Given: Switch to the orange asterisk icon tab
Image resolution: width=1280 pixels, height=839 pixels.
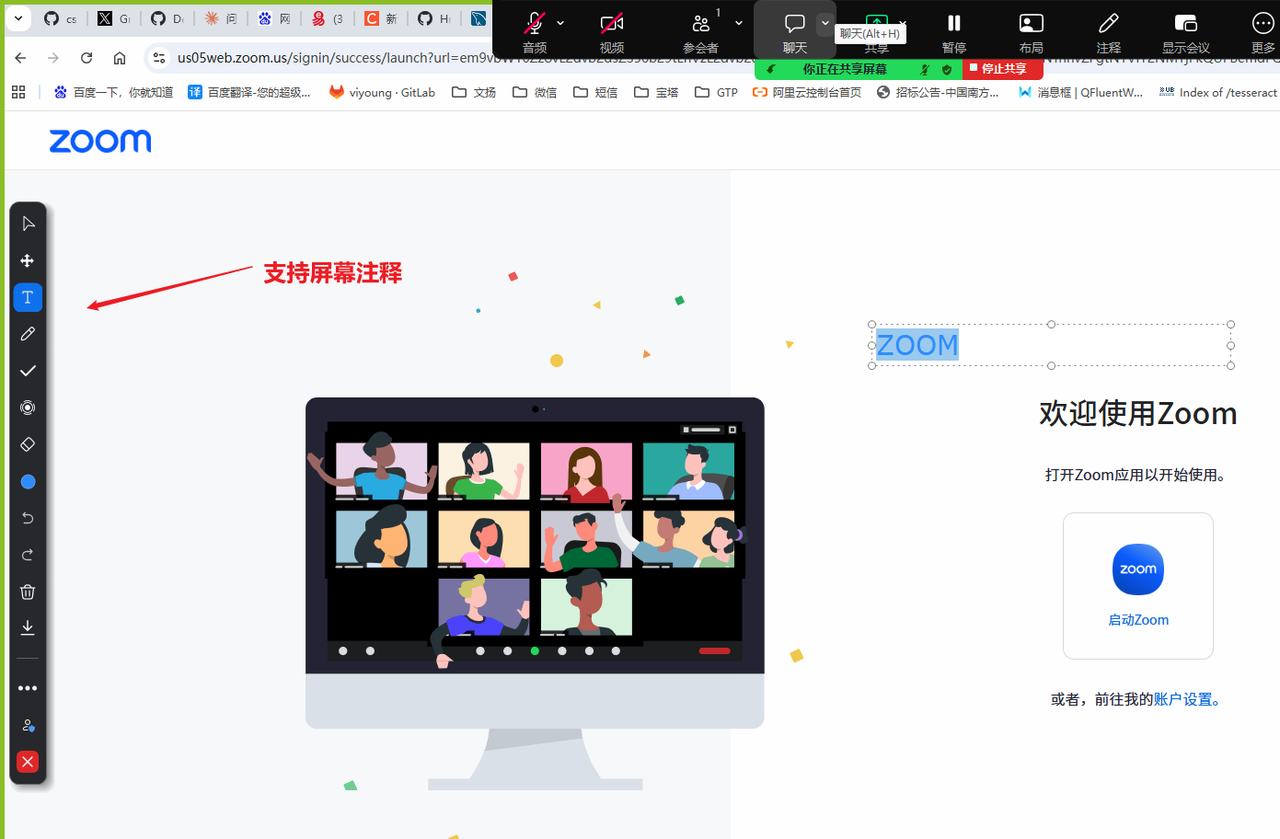Looking at the screenshot, I should [x=220, y=18].
